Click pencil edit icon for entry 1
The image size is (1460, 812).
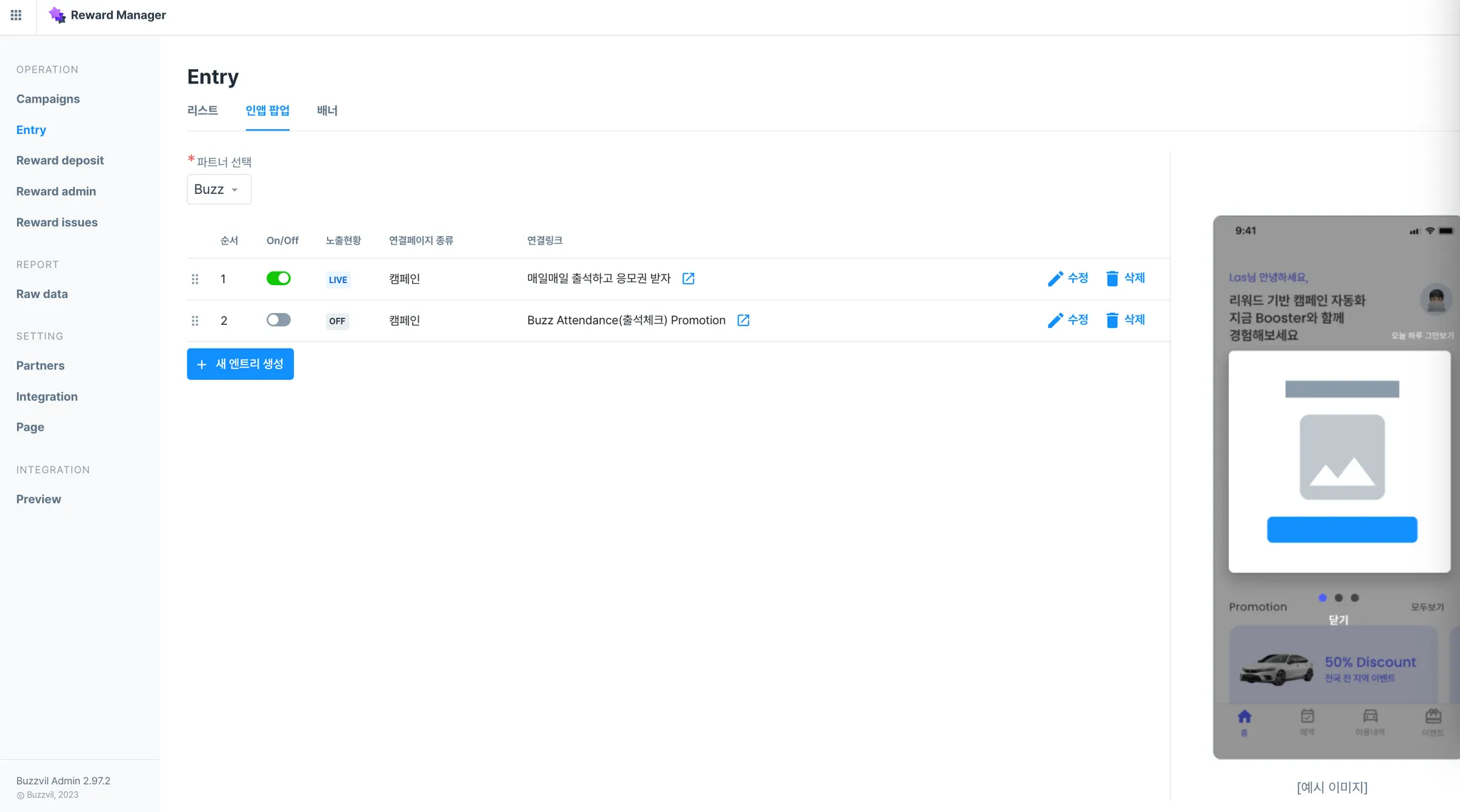coord(1055,279)
